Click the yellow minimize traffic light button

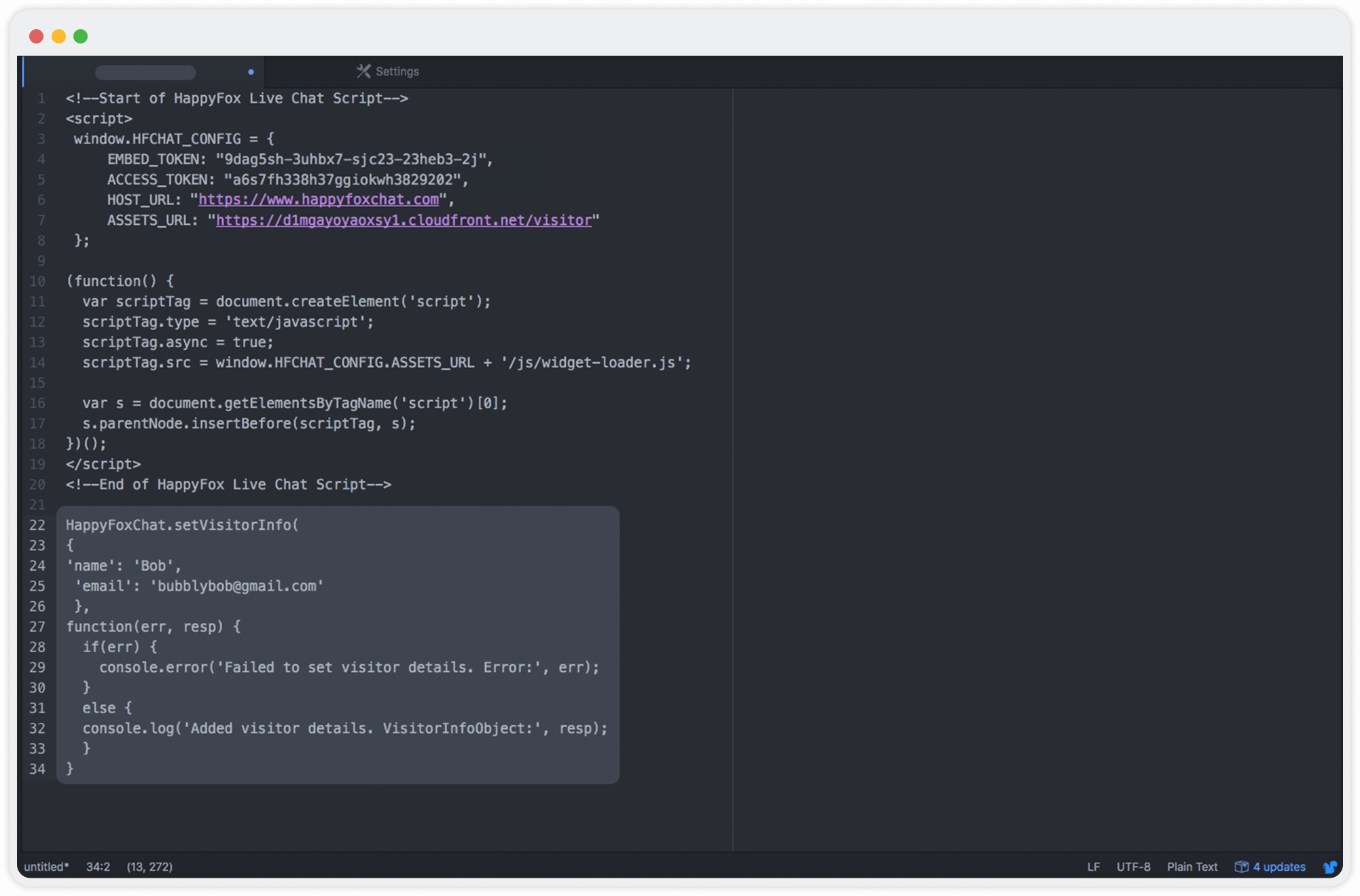click(x=58, y=36)
